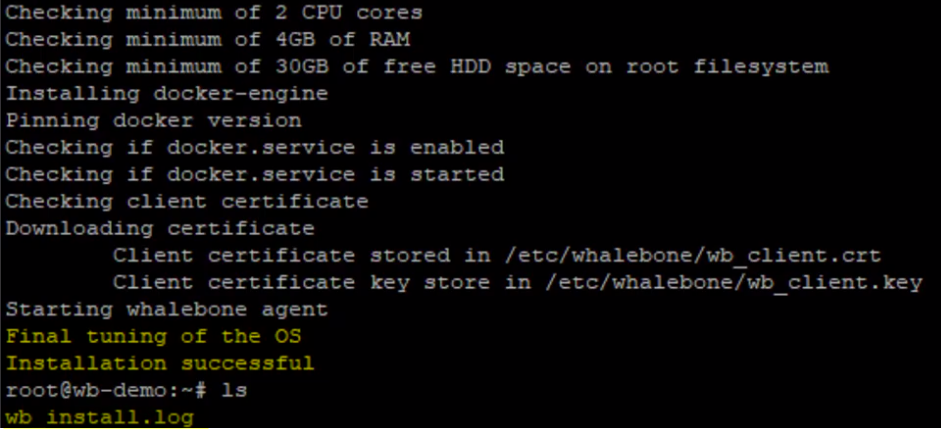
Task: Click the "Checking minimum of 2 CPU cores" line
Action: pos(214,13)
